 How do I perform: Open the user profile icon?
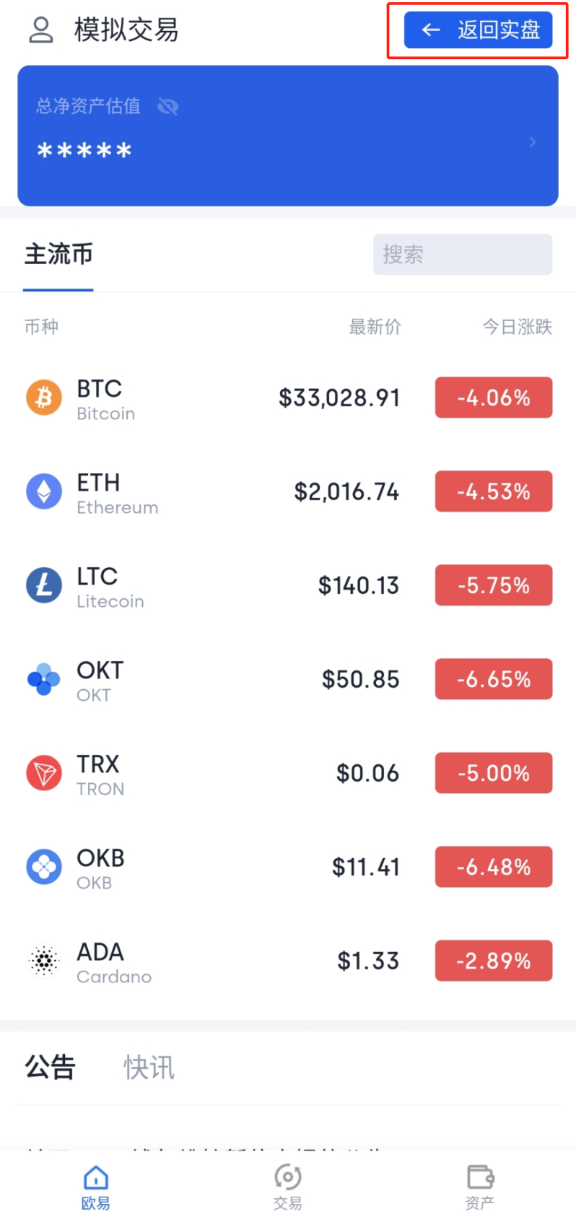[40, 30]
